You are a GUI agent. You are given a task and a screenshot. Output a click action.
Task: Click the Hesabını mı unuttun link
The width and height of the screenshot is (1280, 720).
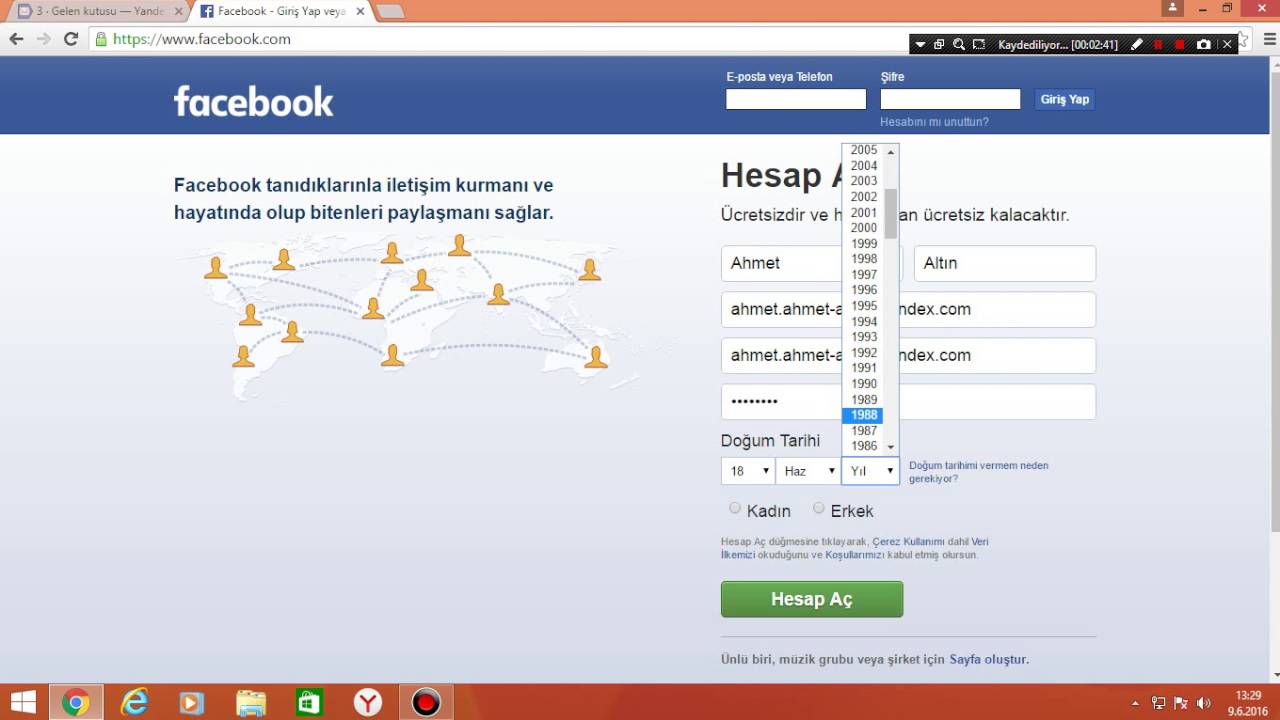(x=934, y=122)
